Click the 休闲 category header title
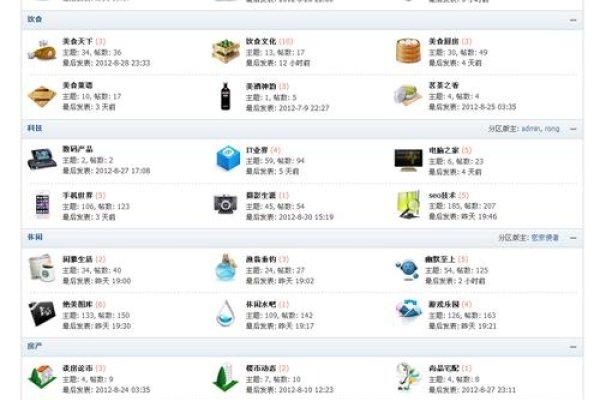Viewport: 600px width, 400px height. tap(34, 238)
